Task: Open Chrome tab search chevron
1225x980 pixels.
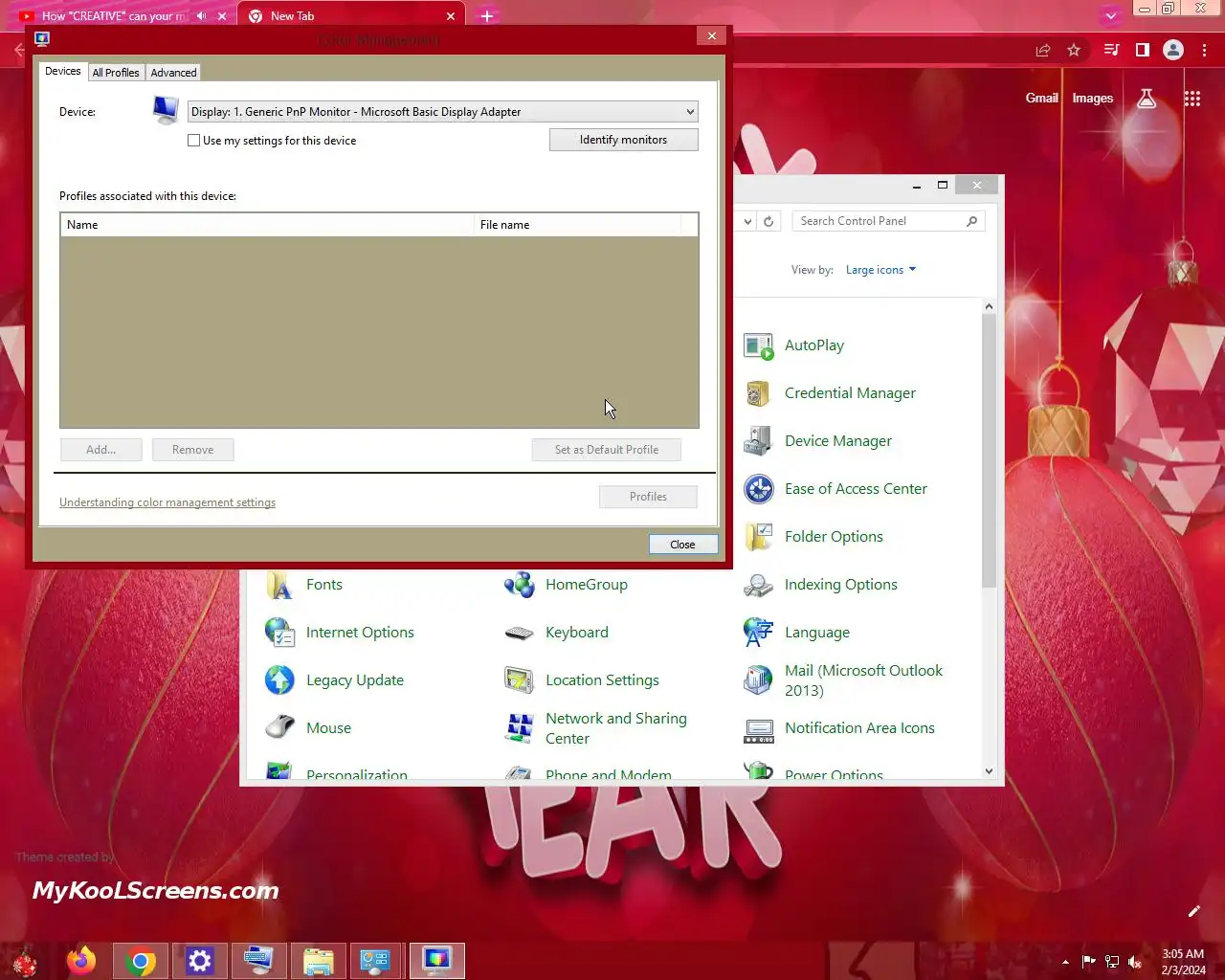Action: coord(1111,15)
